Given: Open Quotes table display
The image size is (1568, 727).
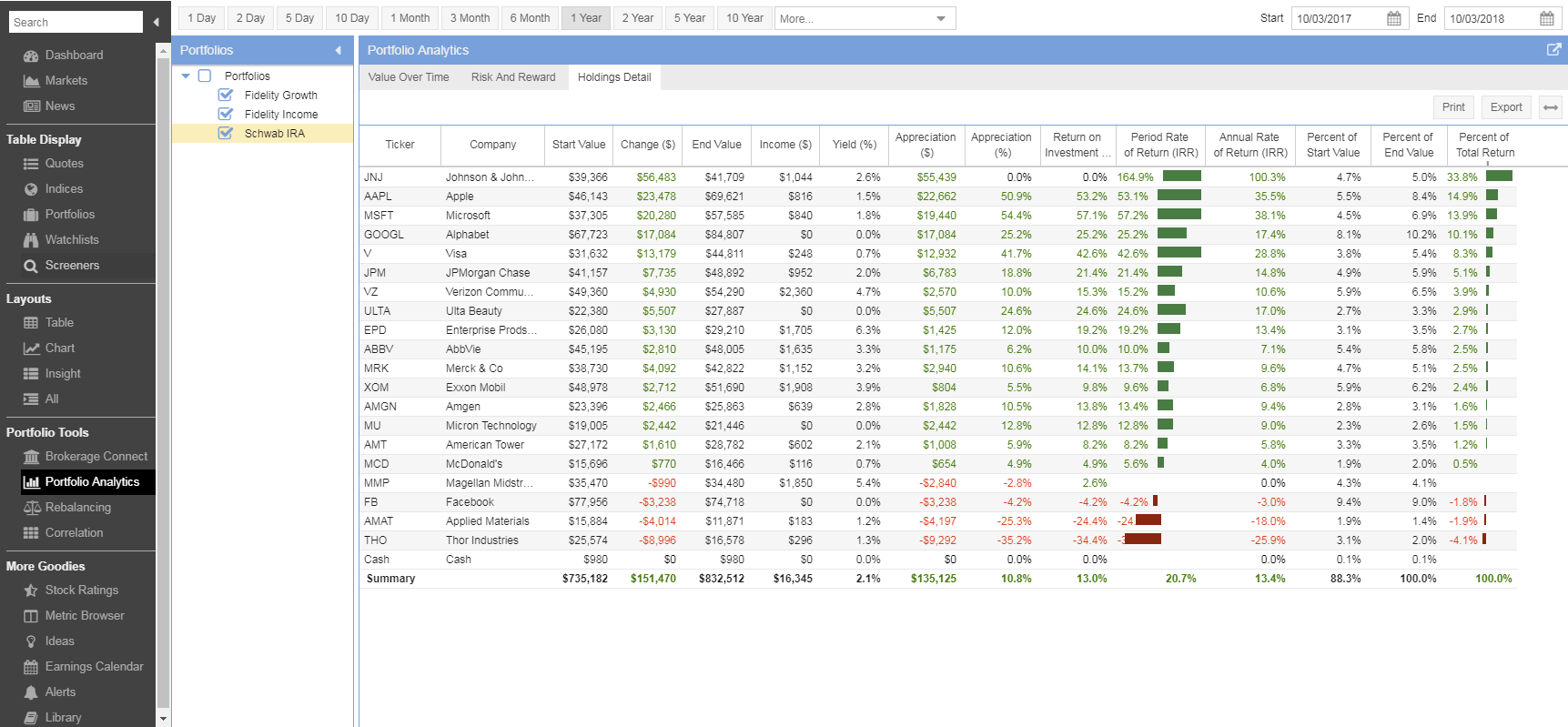Looking at the screenshot, I should [64, 164].
